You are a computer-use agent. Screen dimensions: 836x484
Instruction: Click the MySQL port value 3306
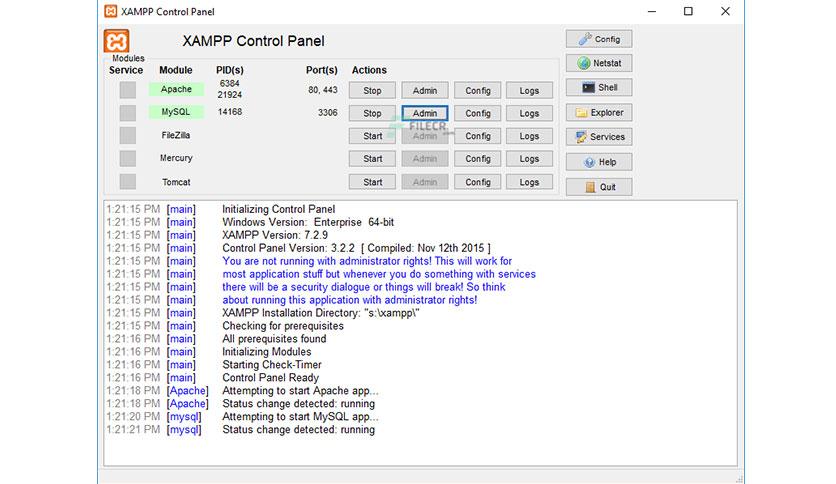coord(327,112)
